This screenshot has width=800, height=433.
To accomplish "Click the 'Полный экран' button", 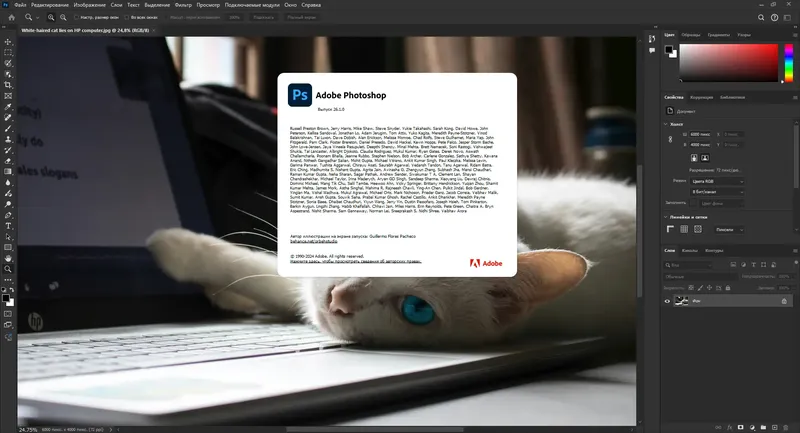I will point(301,17).
